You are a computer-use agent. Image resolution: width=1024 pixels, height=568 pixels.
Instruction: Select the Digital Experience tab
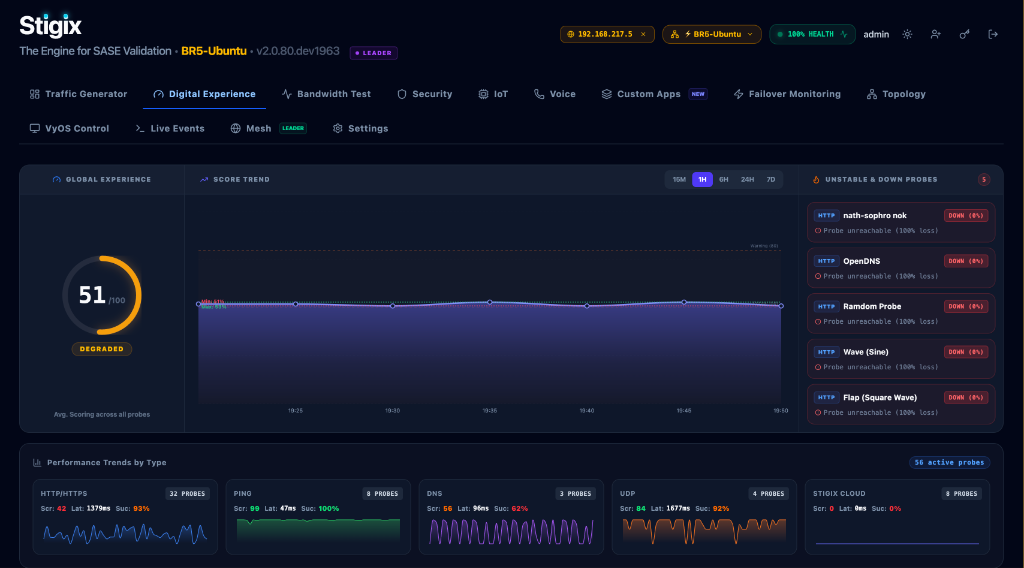[x=204, y=94]
